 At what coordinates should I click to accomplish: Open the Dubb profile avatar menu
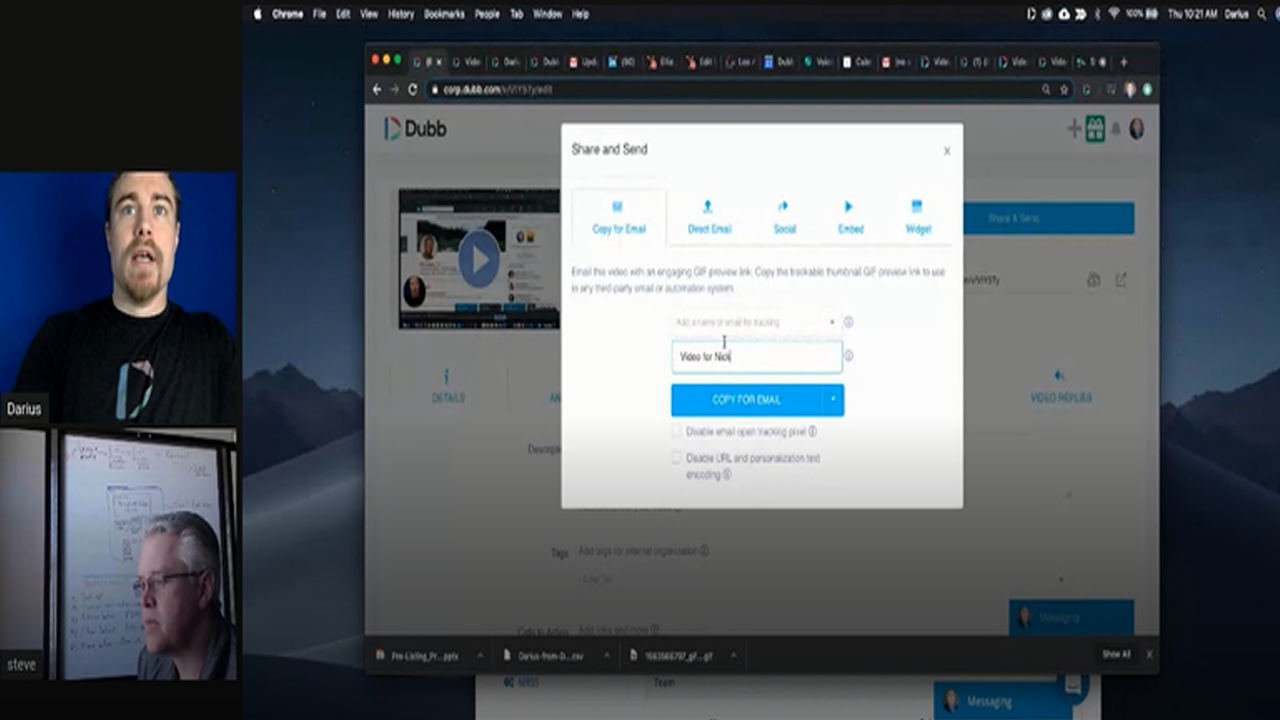pos(1137,128)
